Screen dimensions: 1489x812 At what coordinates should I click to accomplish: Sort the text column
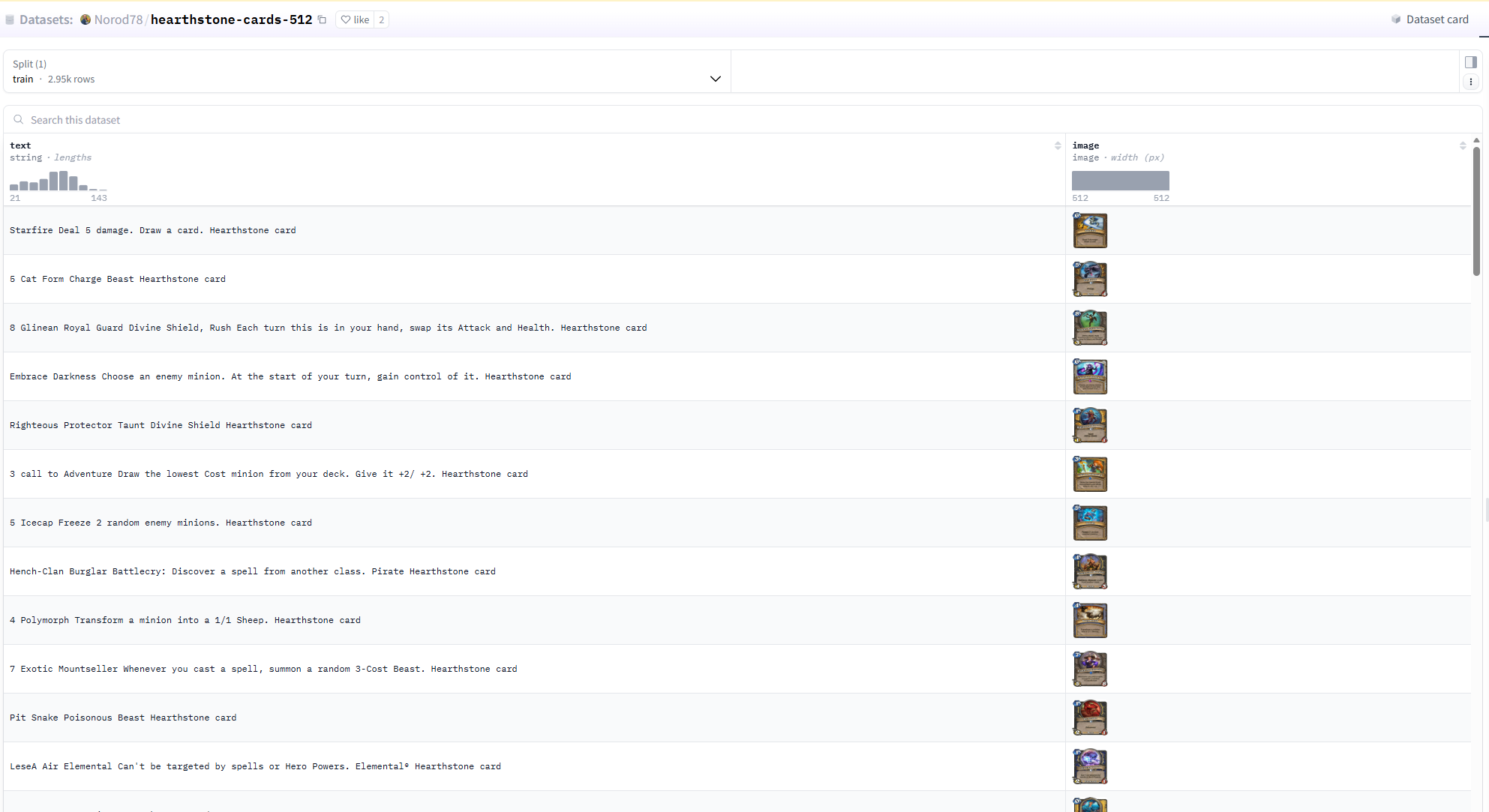(x=1058, y=145)
